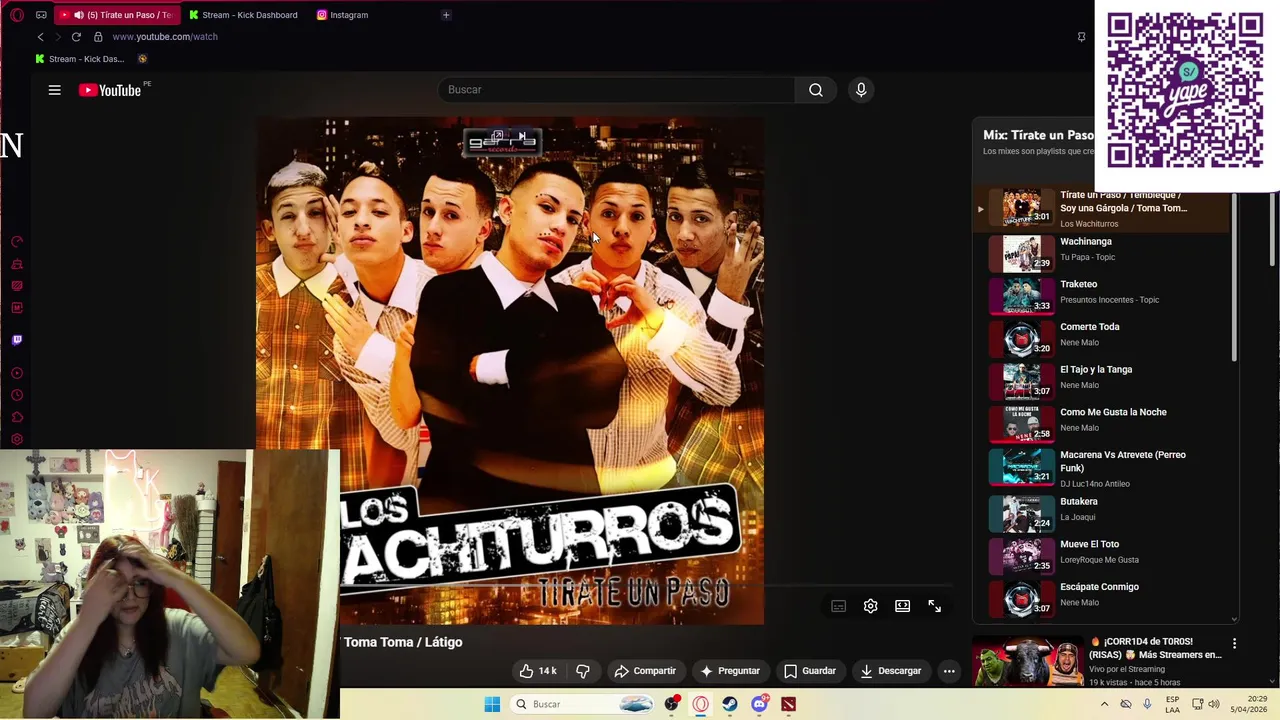This screenshot has height=720, width=1280.
Task: Switch to the Instagram tab
Action: tap(343, 15)
